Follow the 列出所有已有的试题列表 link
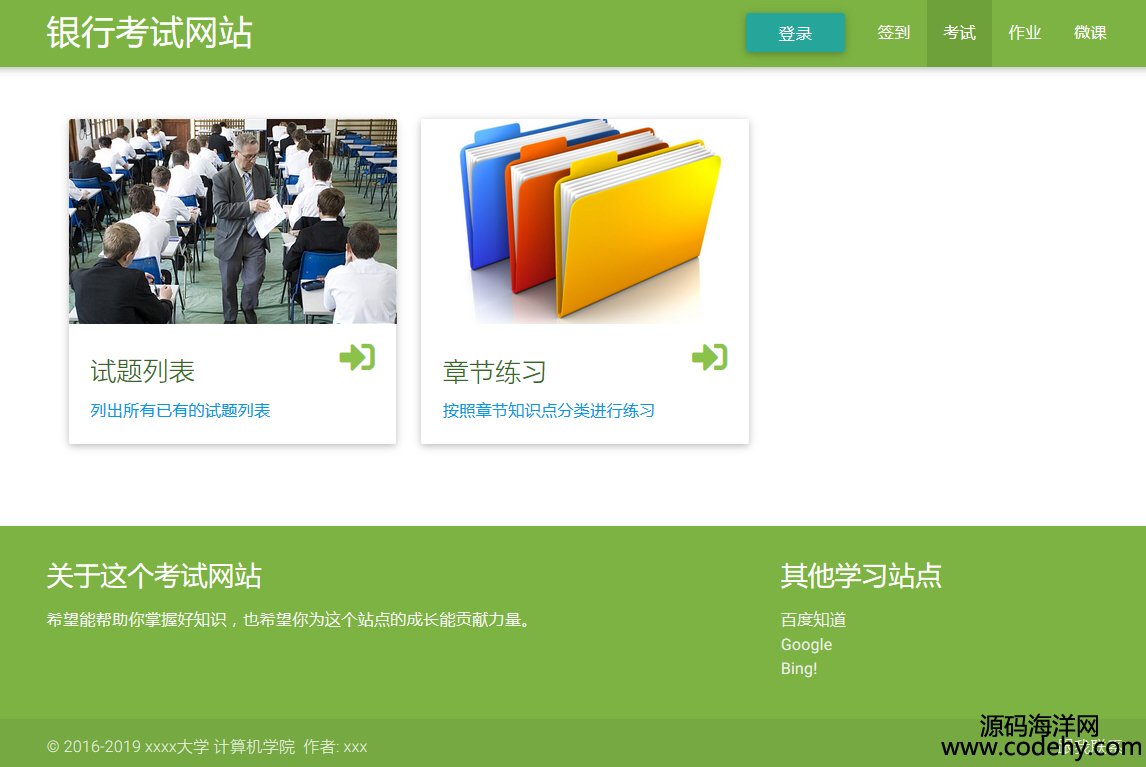The image size is (1146, 767). coord(180,410)
